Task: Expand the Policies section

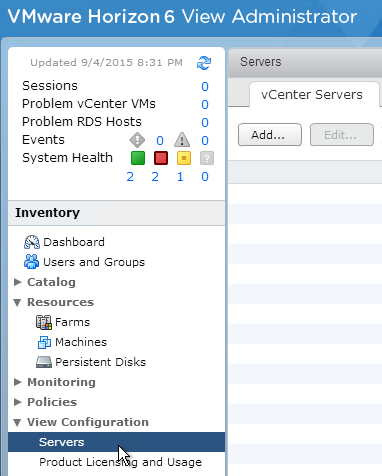Action: tap(18, 402)
